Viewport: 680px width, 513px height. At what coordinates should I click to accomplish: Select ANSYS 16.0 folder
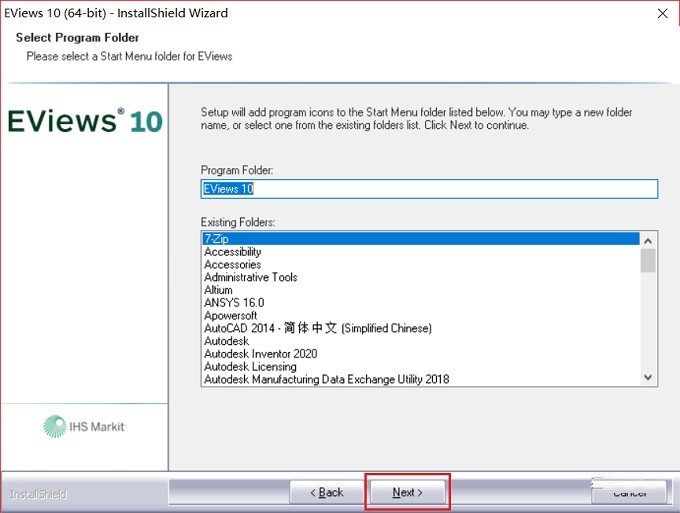click(421, 303)
